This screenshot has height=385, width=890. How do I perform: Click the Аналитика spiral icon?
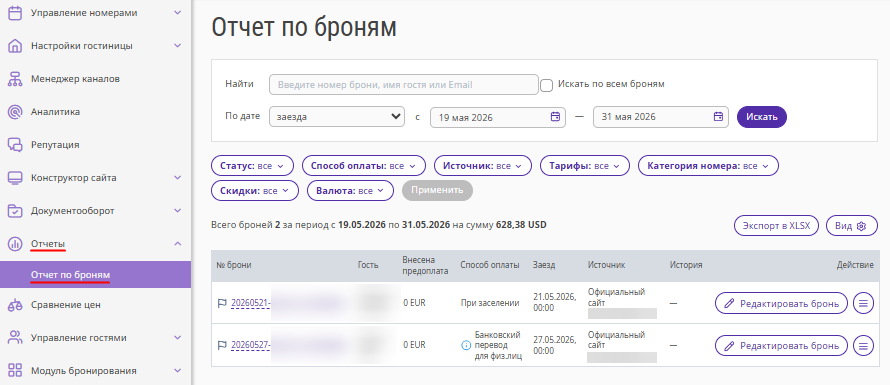click(x=15, y=112)
